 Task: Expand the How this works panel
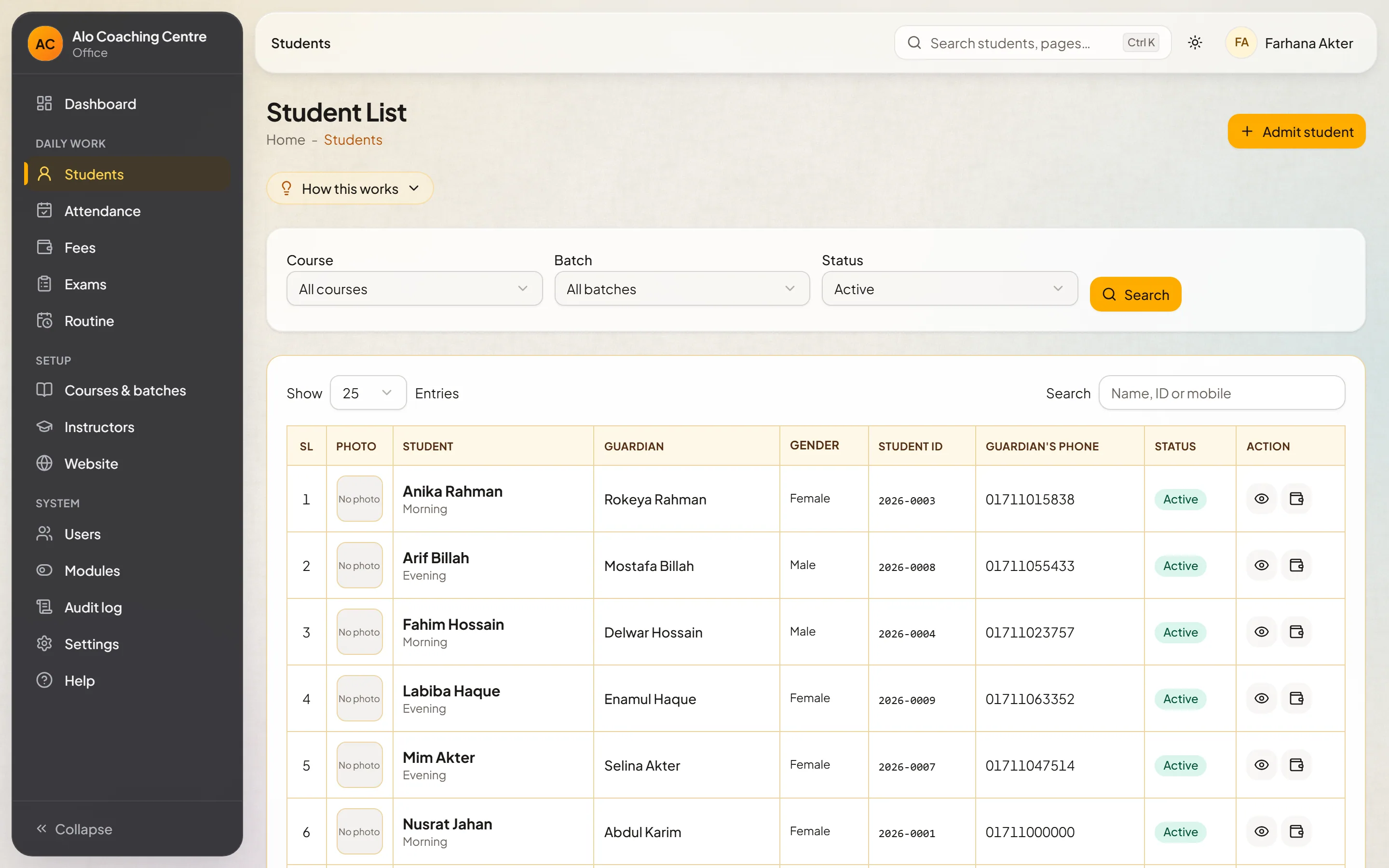[x=350, y=189]
